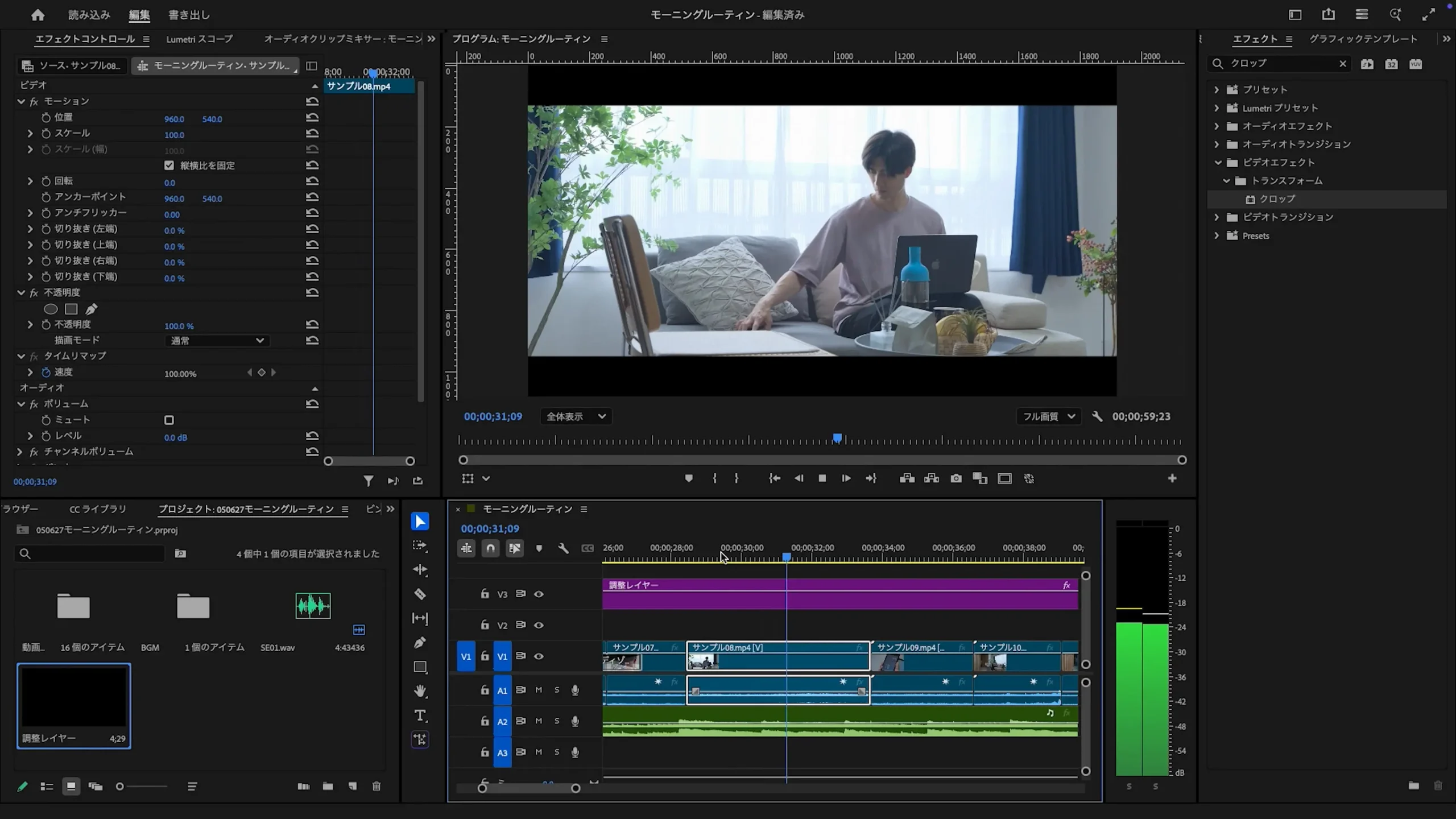Hide the V3 track with its eye toggle
Screen dimensions: 1456x819
pos(539,593)
